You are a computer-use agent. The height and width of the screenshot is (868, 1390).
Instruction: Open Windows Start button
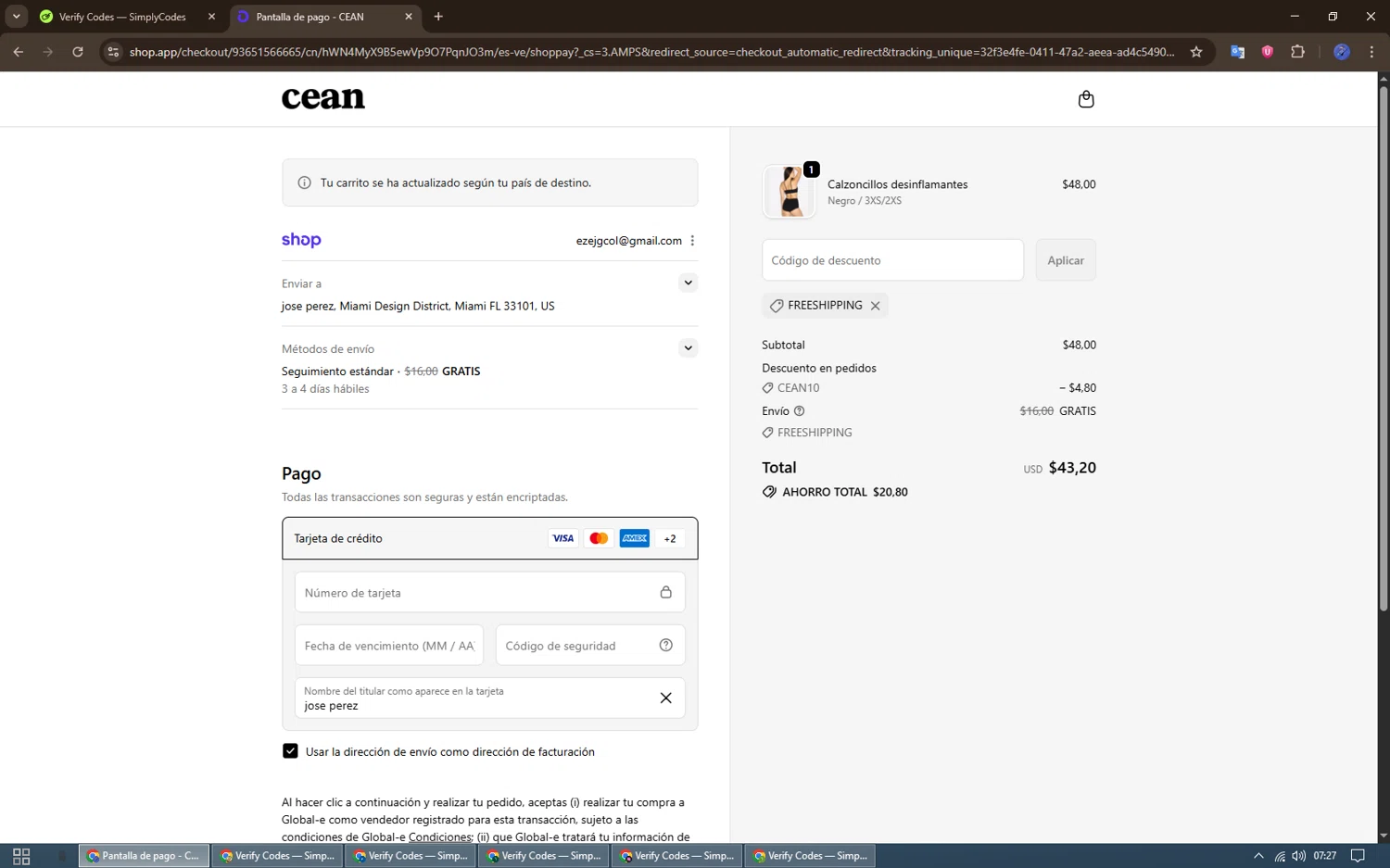21,856
